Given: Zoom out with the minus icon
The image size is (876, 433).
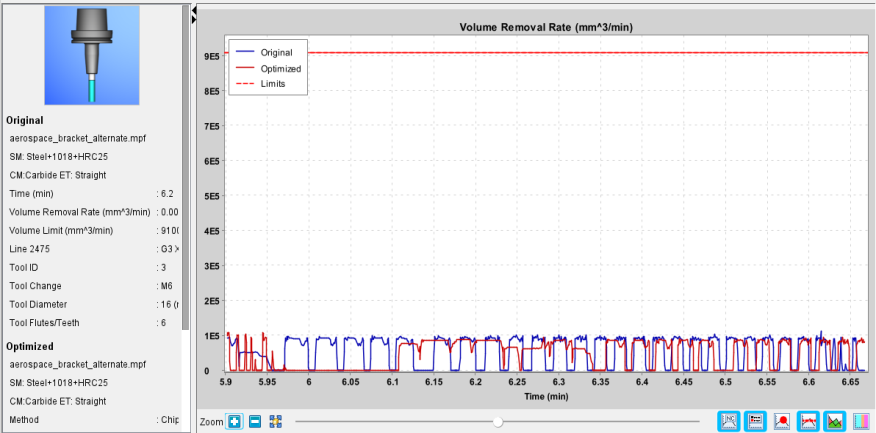Looking at the screenshot, I should point(255,421).
